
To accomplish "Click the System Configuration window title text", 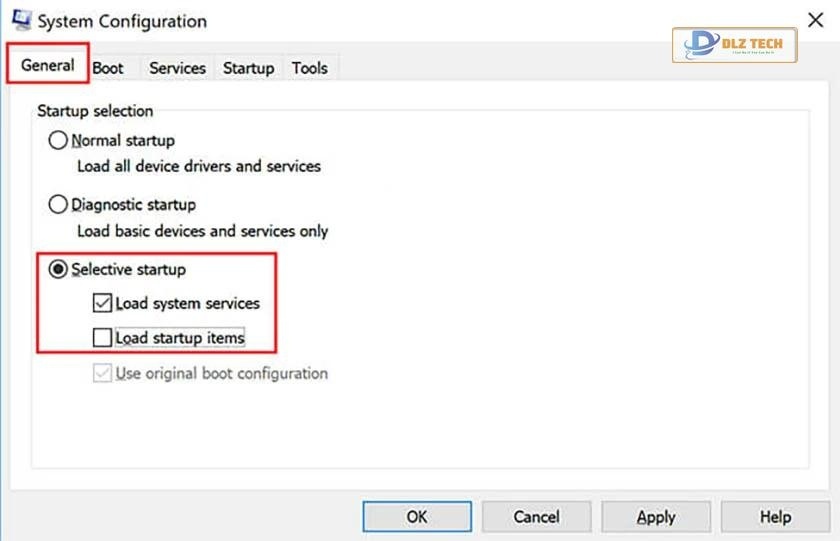I will click(122, 21).
